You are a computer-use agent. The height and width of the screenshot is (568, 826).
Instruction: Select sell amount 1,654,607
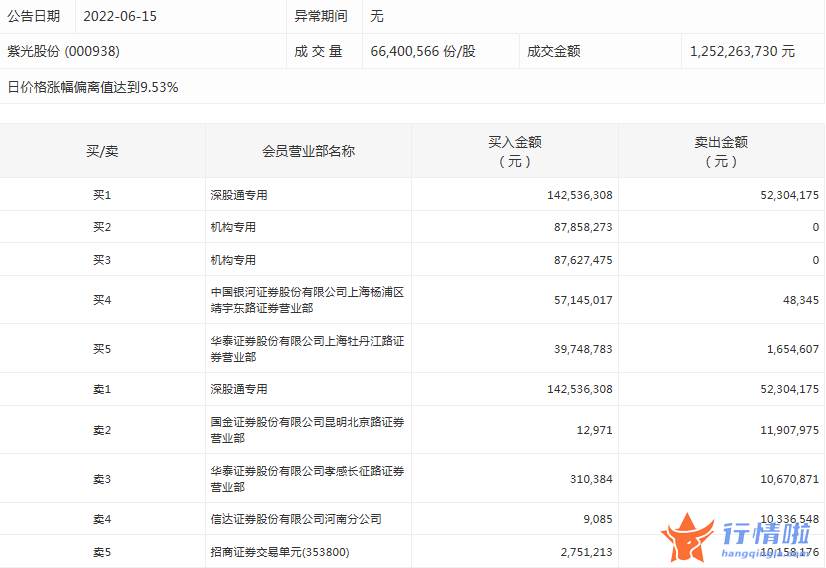click(x=793, y=349)
